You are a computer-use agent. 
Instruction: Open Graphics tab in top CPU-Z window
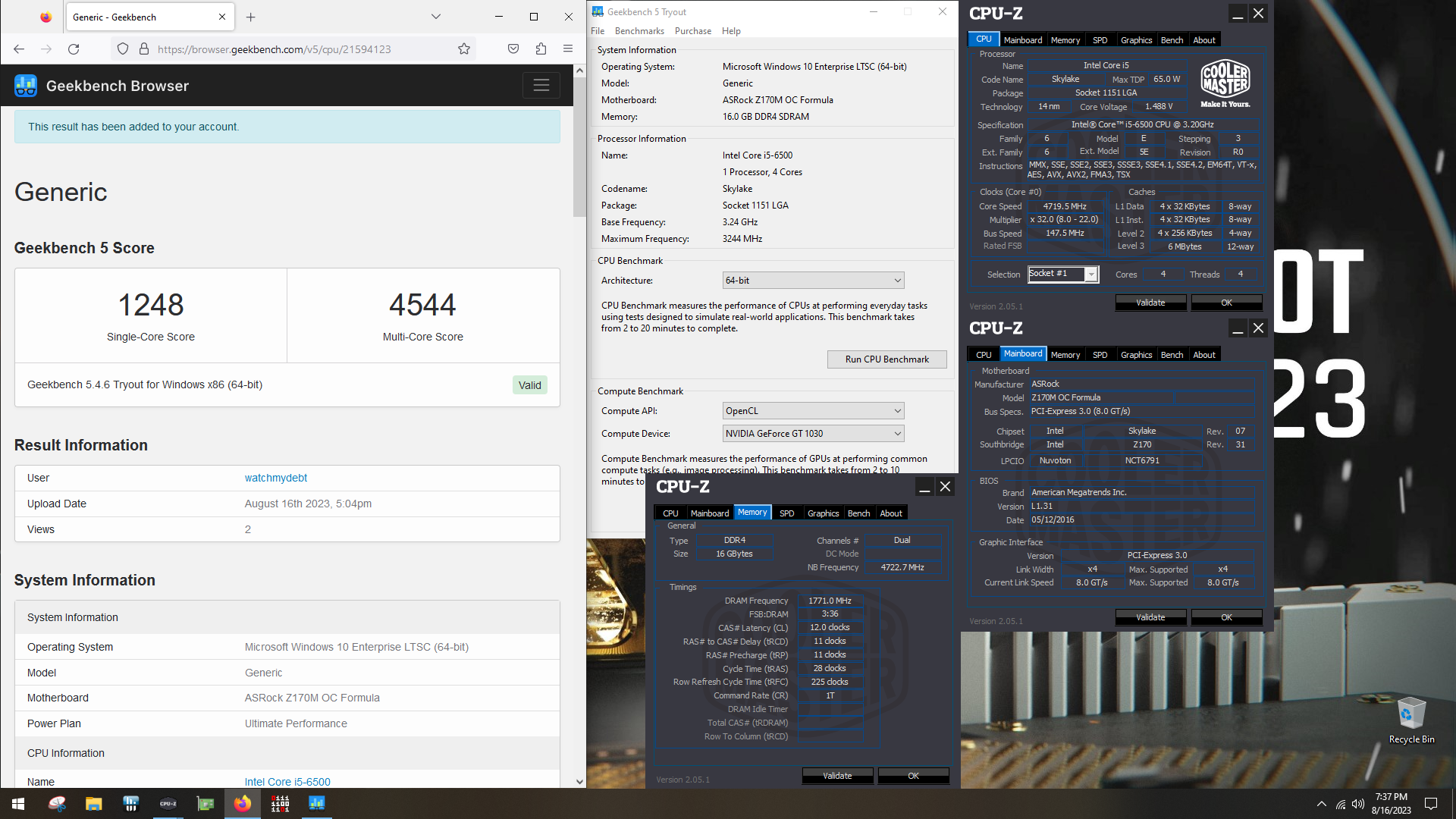point(1136,40)
